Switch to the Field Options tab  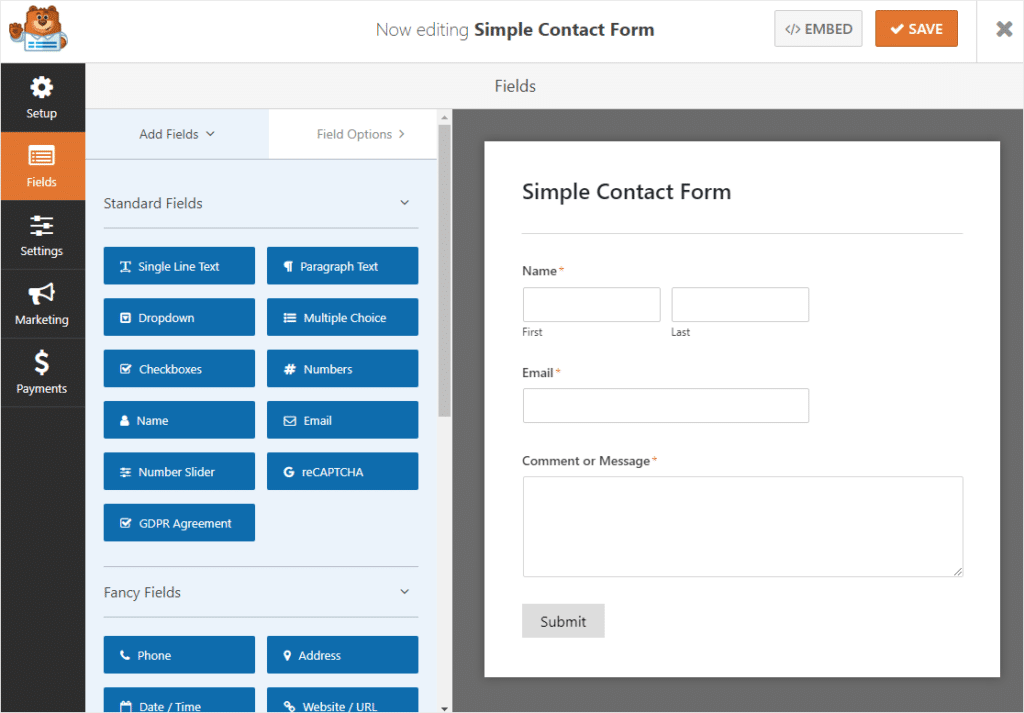pos(353,133)
